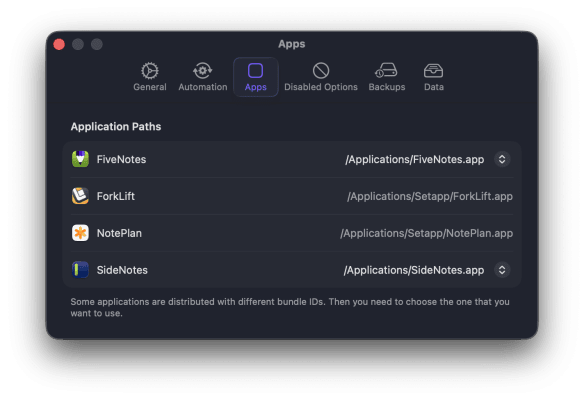Open the General preferences tab
This screenshot has height=400, width=584.
tap(150, 77)
